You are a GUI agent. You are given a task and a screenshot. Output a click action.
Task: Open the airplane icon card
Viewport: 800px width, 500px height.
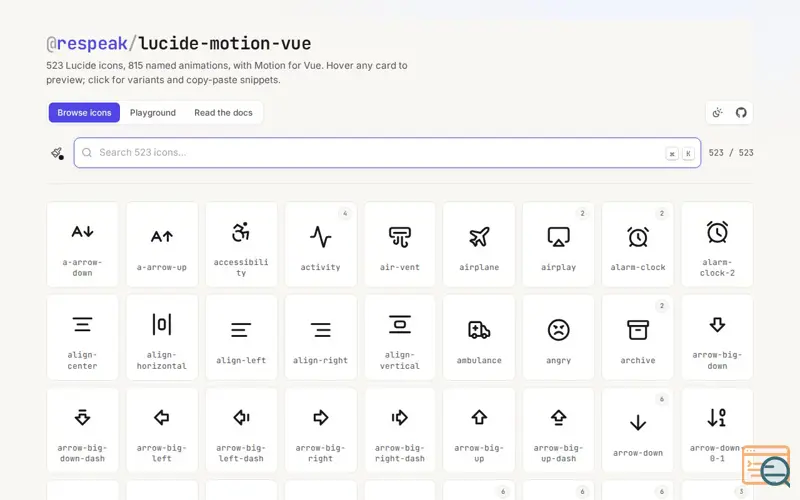tap(479, 244)
